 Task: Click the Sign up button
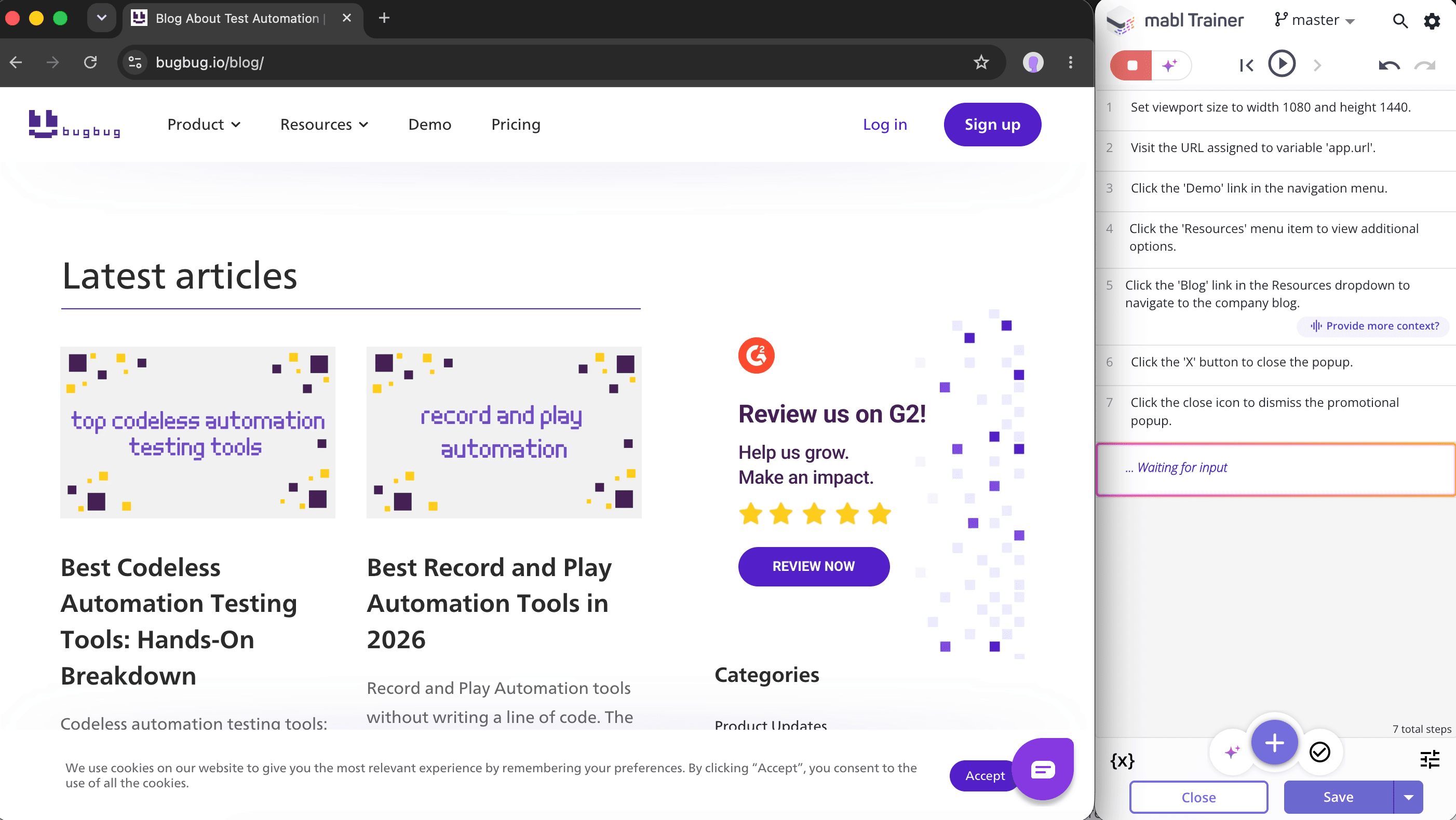pos(992,124)
